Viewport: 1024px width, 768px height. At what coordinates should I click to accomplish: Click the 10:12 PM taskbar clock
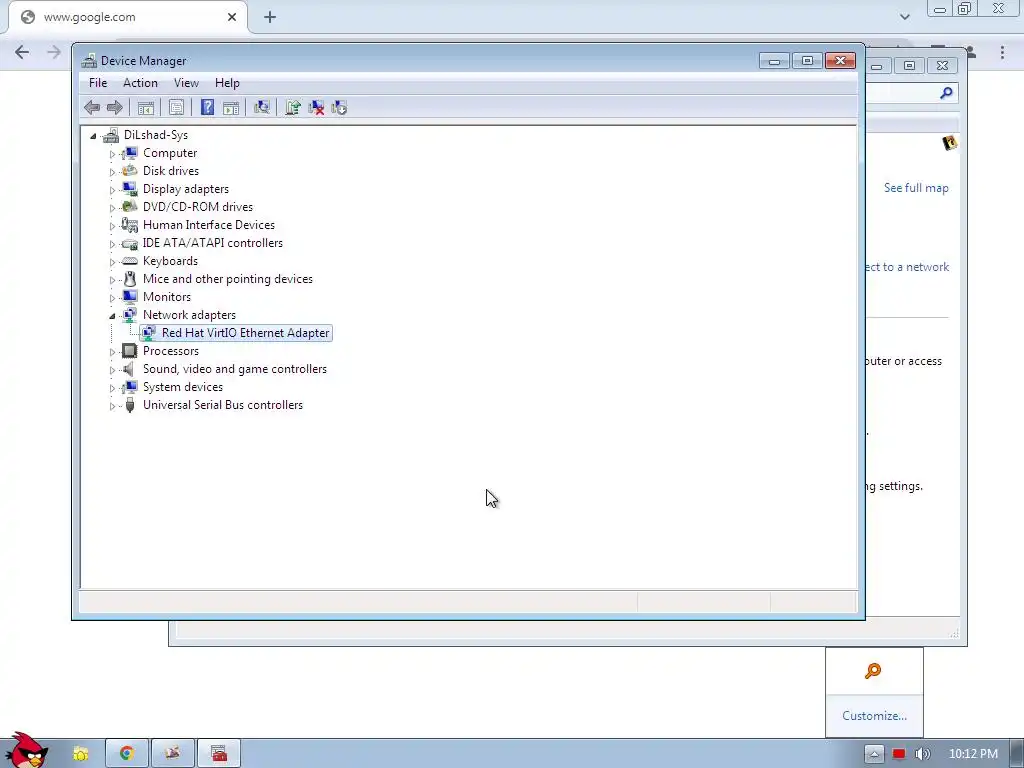tap(973, 754)
